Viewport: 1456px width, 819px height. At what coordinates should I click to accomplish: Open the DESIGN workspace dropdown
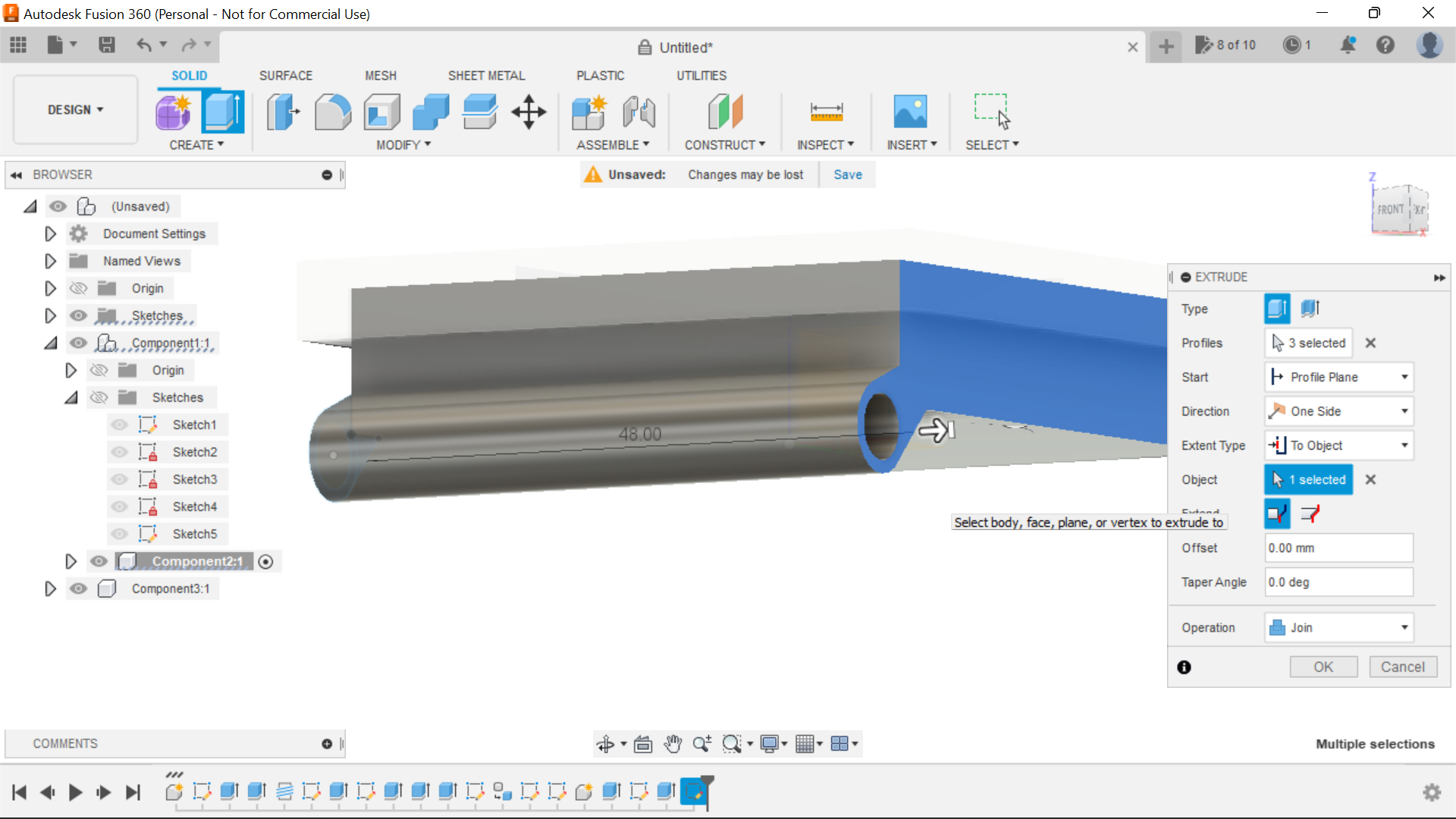[x=76, y=110]
